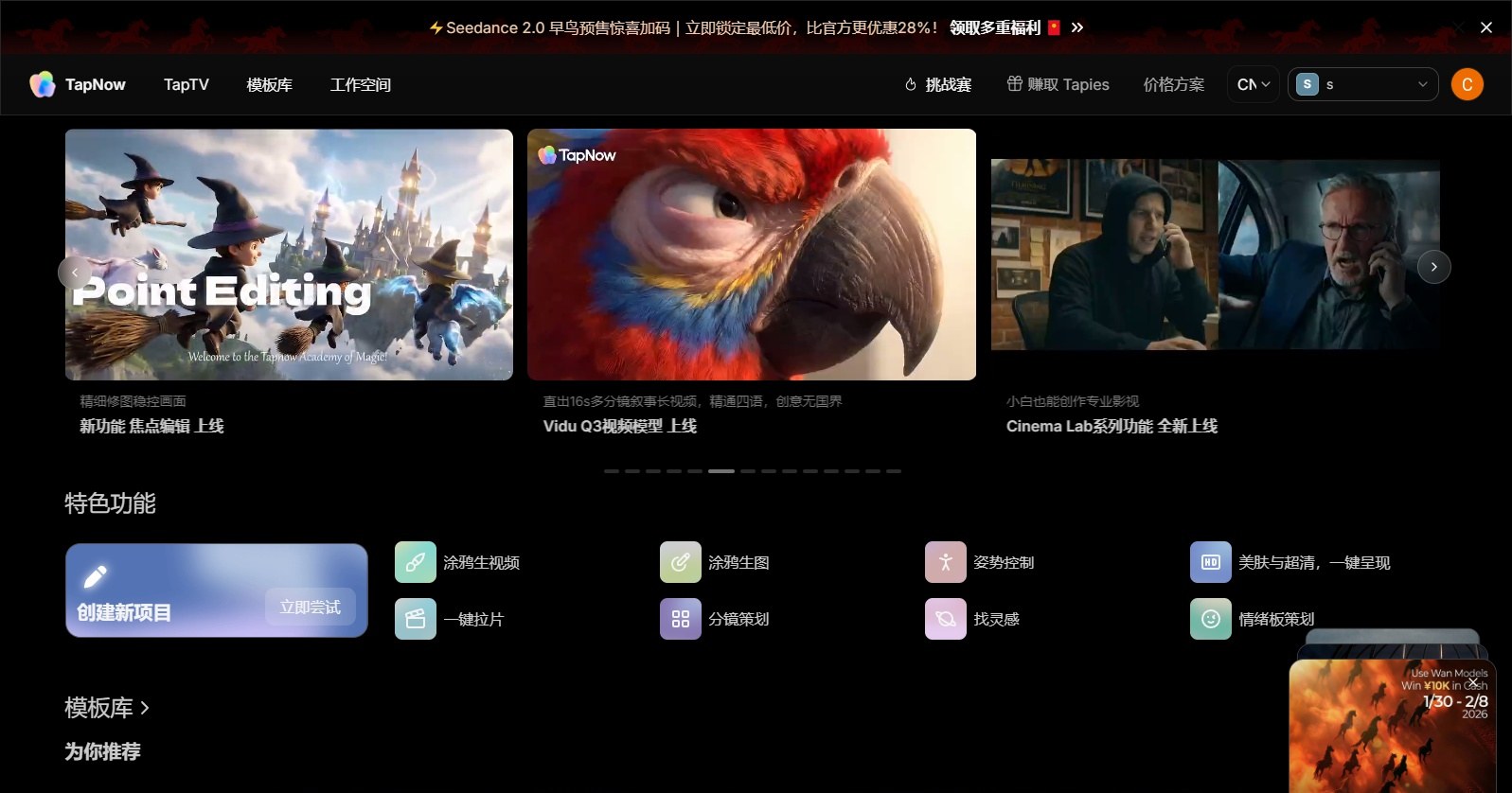Expand 模板库 section chevron
Screen dimensions: 1512x793
145,707
